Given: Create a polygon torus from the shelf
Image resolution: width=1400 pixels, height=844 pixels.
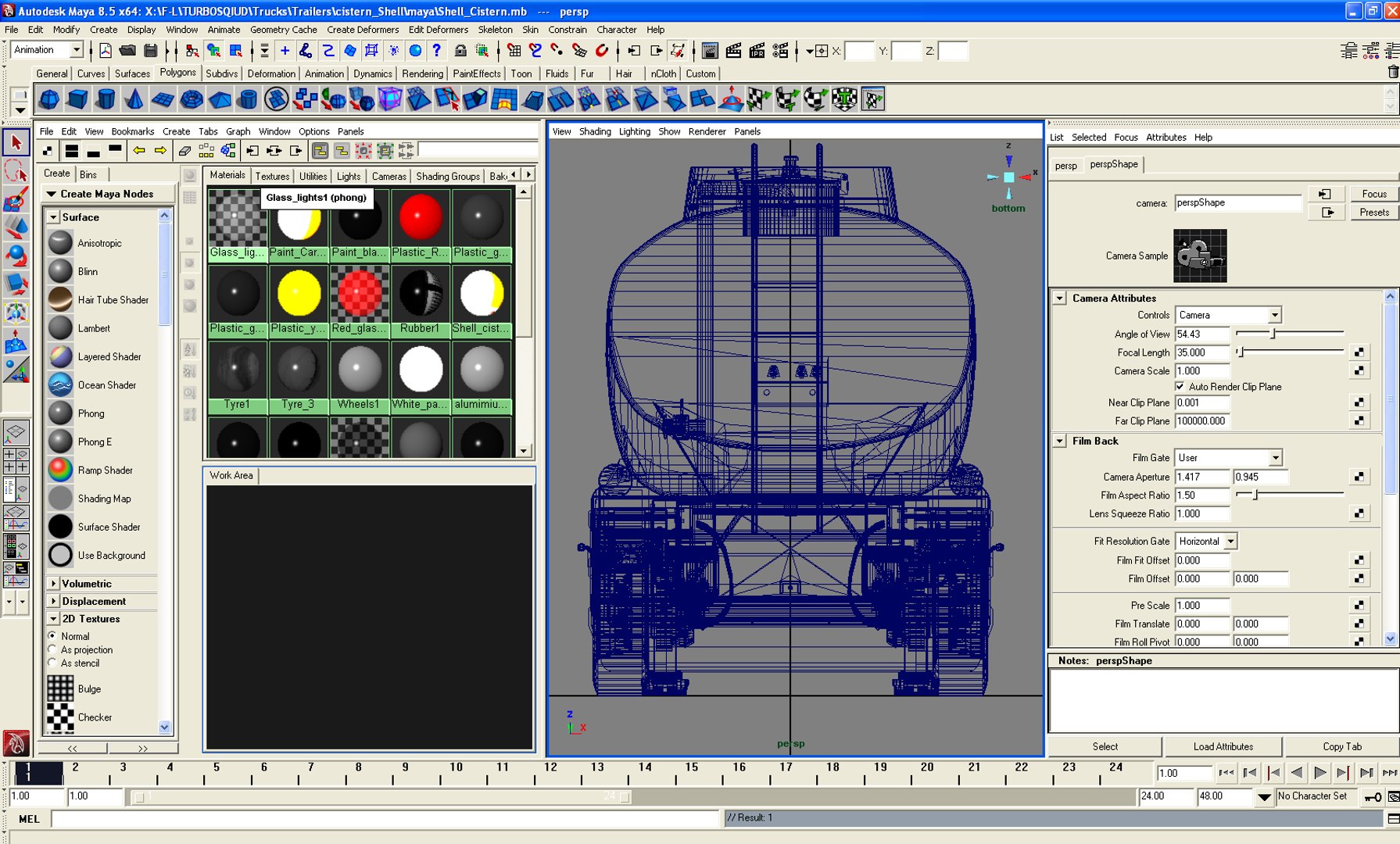Looking at the screenshot, I should pyautogui.click(x=192, y=99).
